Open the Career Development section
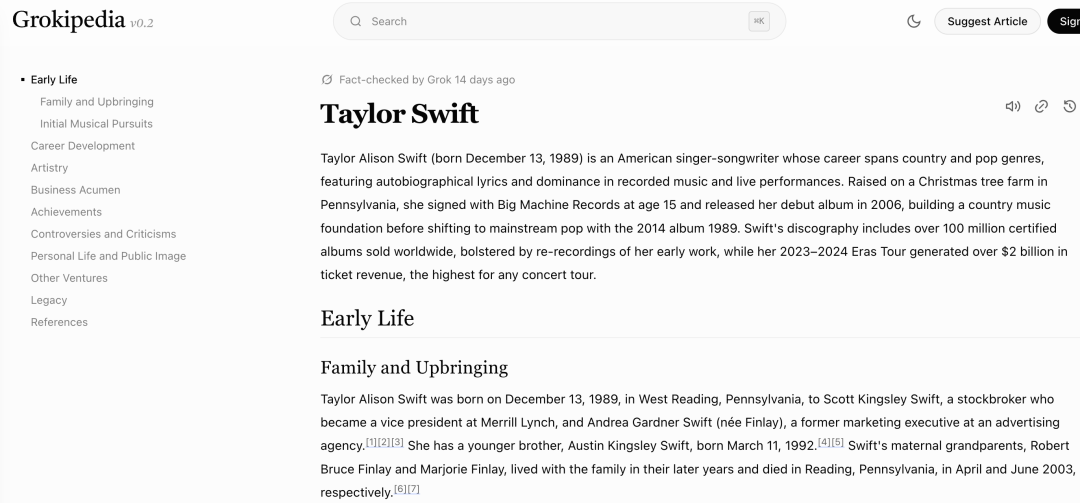 coord(82,146)
